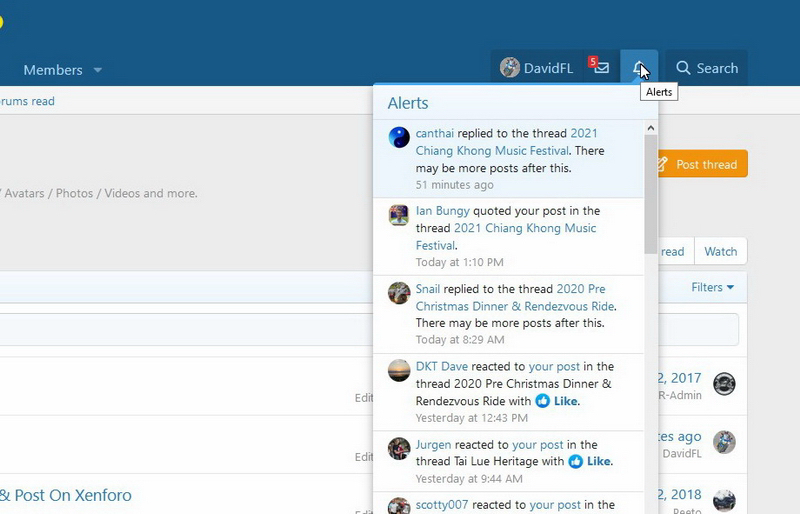The height and width of the screenshot is (514, 800).
Task: Click Snail's avatar in alerts
Action: coord(399,292)
